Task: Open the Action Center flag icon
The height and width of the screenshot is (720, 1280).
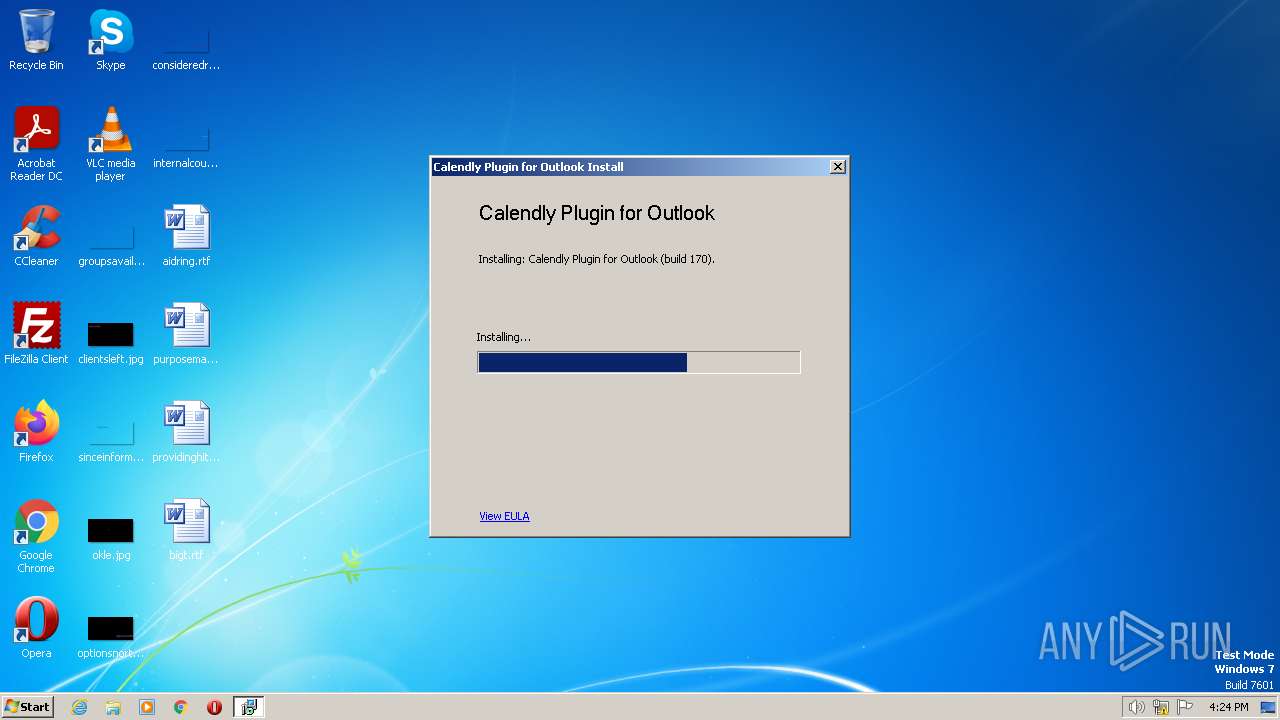Action: [x=1185, y=707]
